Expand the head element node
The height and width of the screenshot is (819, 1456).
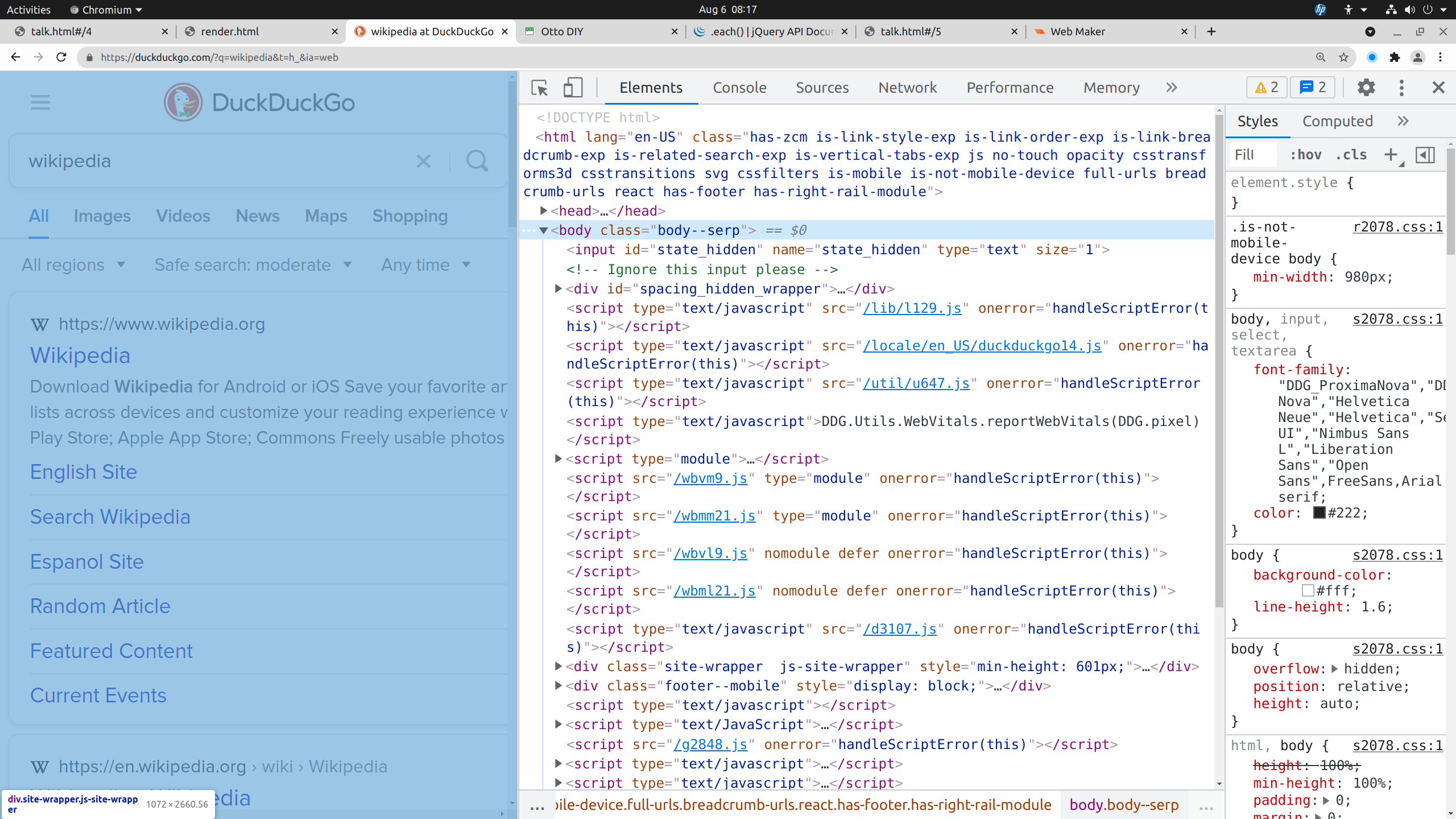(544, 211)
